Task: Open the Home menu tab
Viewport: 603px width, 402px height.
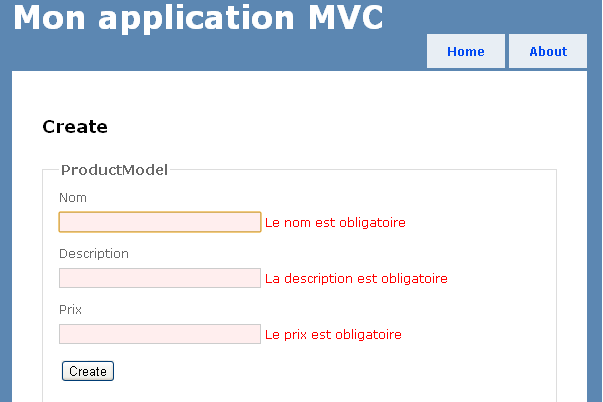Action: 466,51
